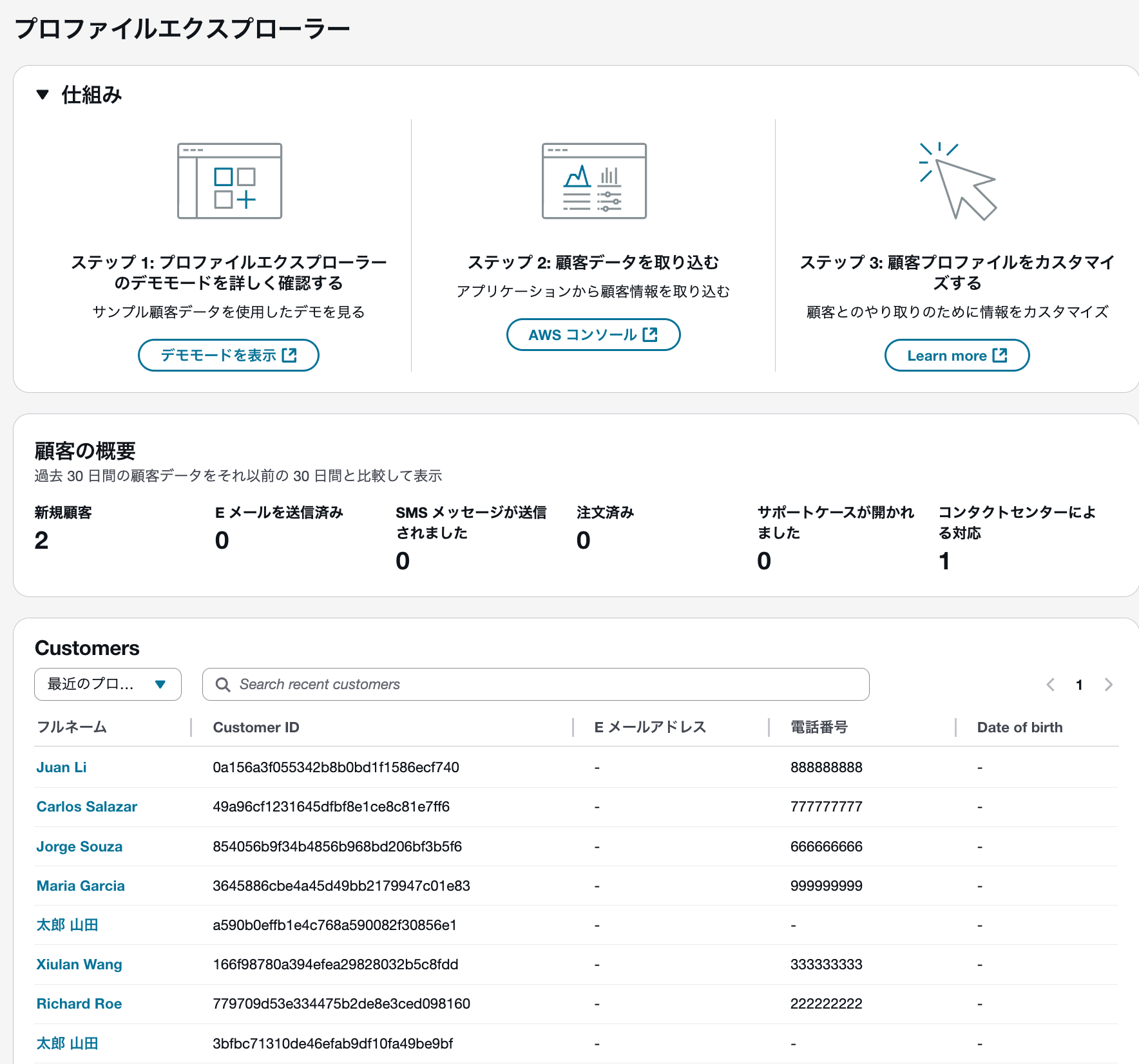This screenshot has height=1064, width=1139.
Task: Select Customer ID 0a156a3f055342b8b0bd1f1586ecf740
Action: click(x=336, y=767)
